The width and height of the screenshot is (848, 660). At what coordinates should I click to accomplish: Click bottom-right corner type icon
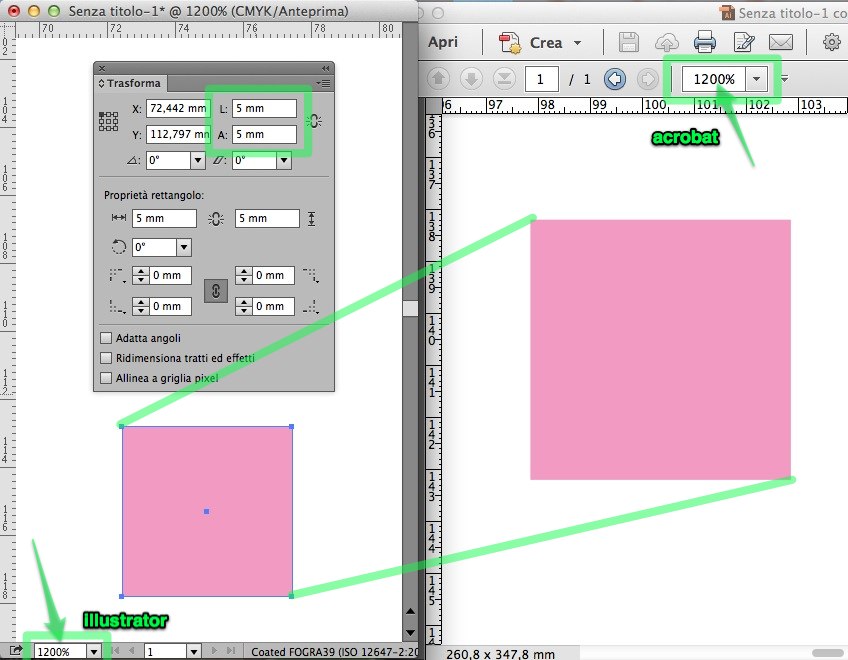point(311,307)
